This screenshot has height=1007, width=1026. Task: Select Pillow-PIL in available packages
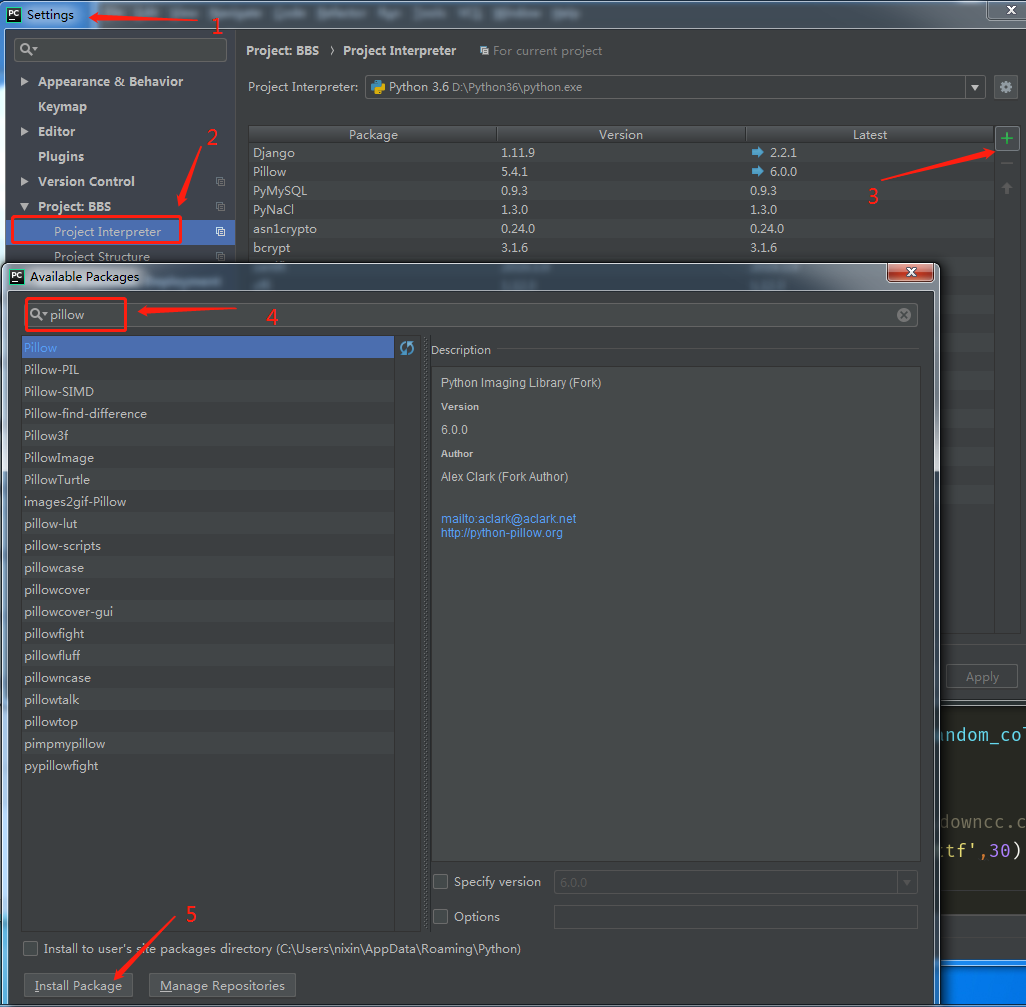click(x=208, y=370)
